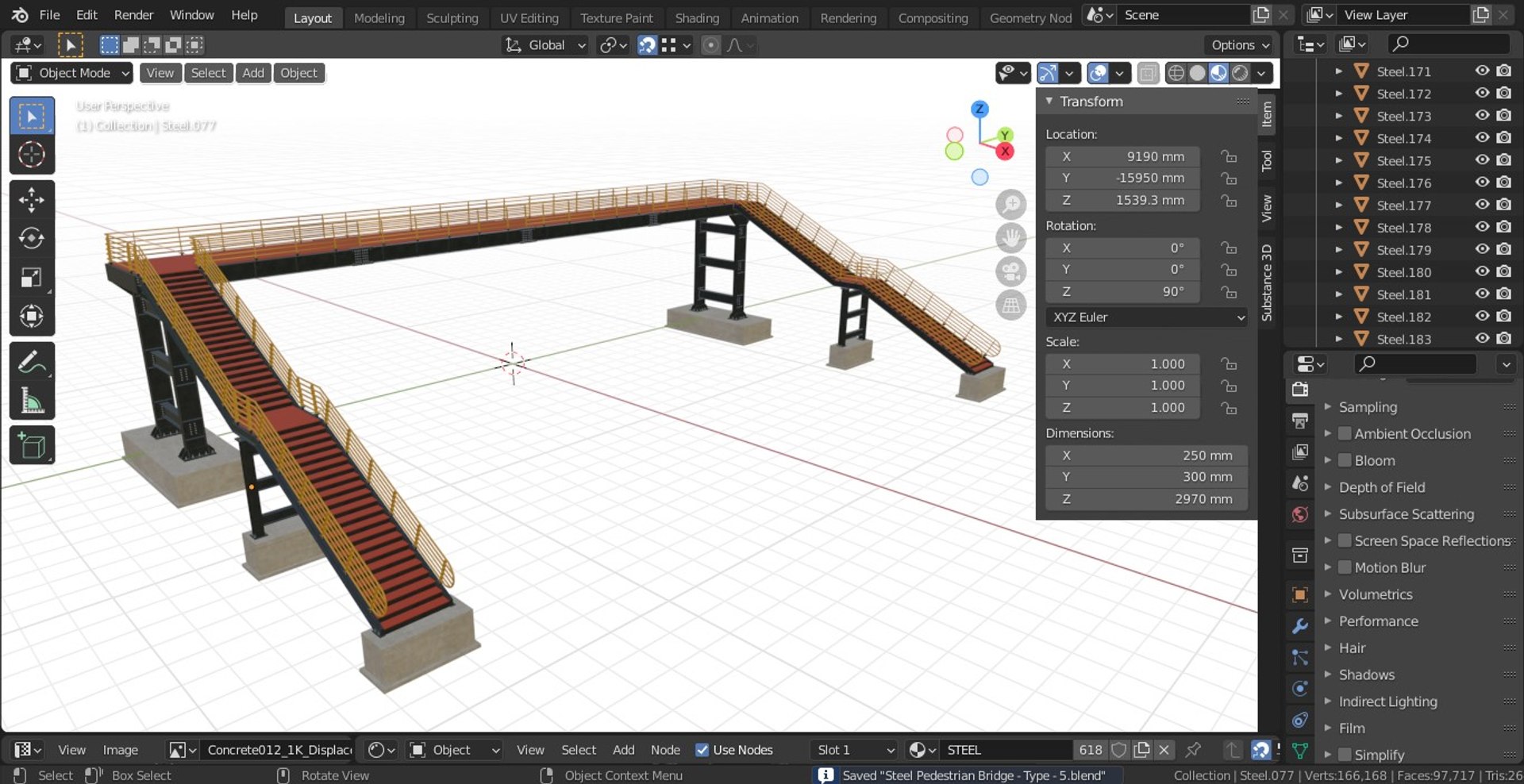The image size is (1524, 784).
Task: Expand the Sampling panel
Action: click(x=1327, y=407)
